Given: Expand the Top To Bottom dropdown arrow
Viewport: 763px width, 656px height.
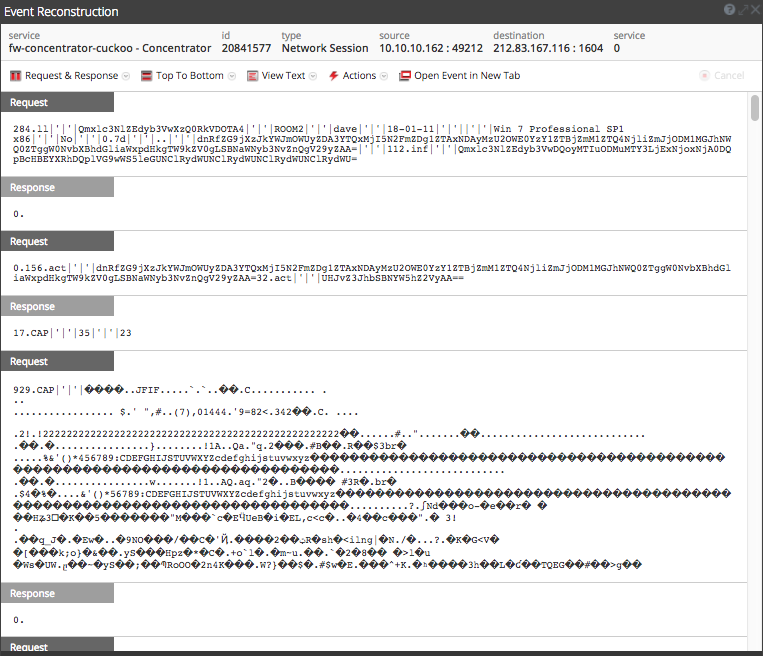Looking at the screenshot, I should (x=232, y=76).
